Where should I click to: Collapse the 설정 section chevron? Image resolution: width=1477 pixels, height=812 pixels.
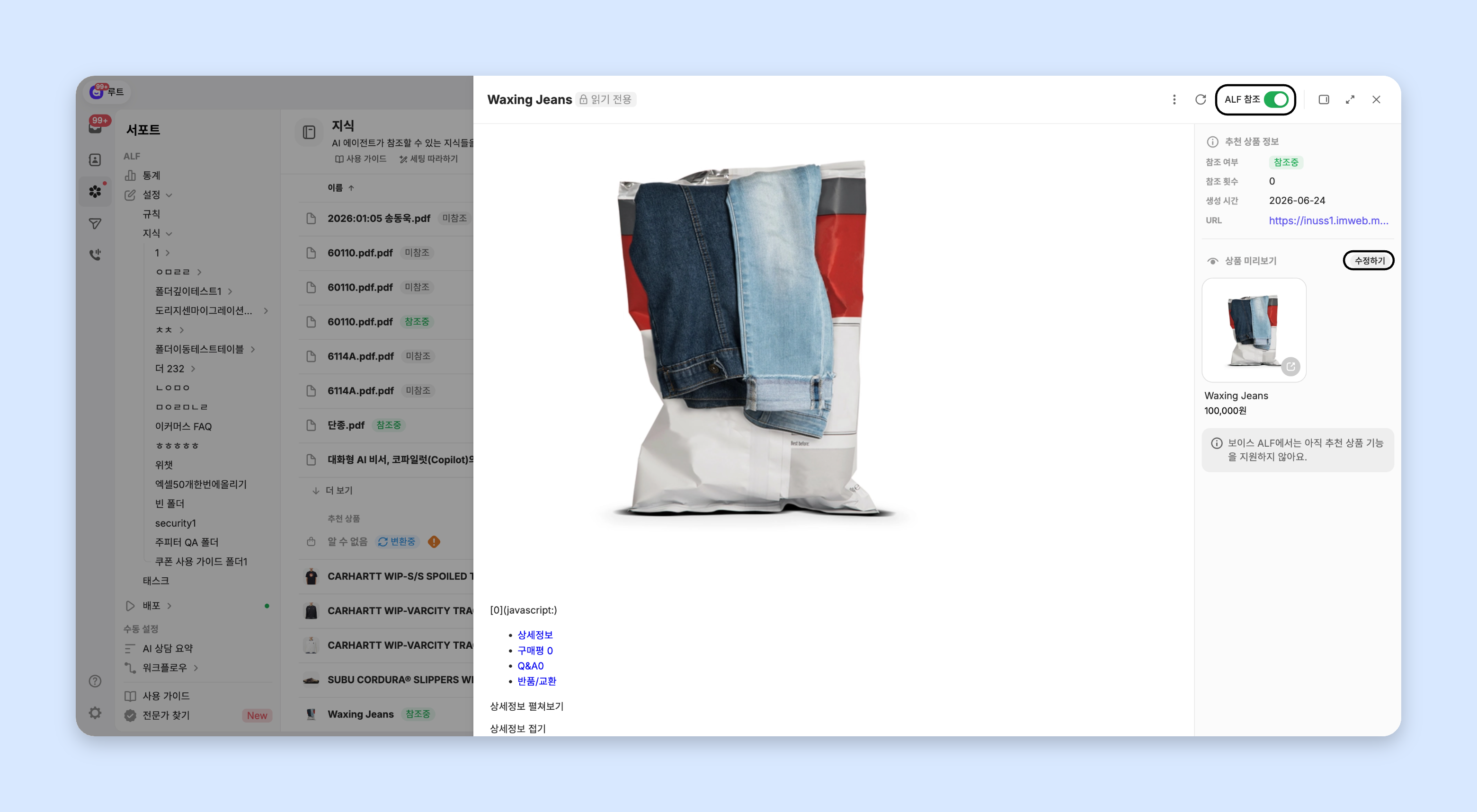point(169,195)
